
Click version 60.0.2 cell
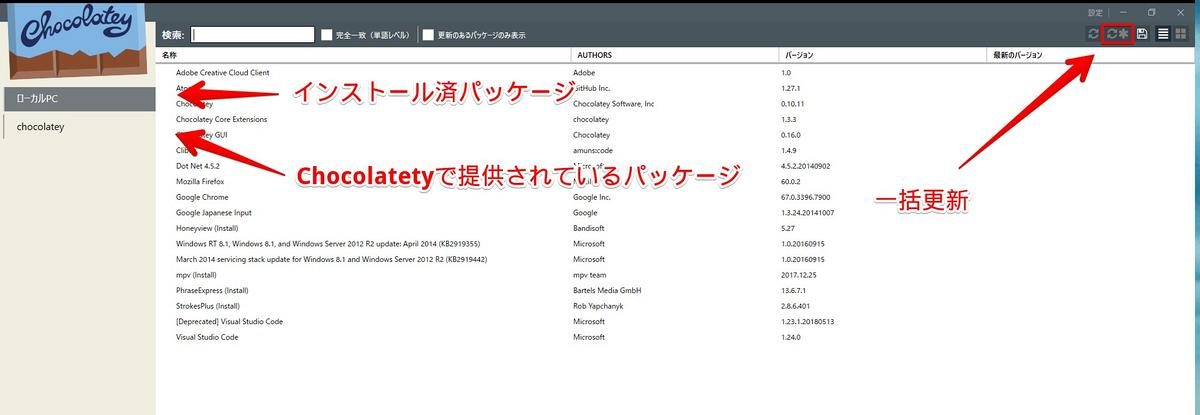click(x=792, y=182)
